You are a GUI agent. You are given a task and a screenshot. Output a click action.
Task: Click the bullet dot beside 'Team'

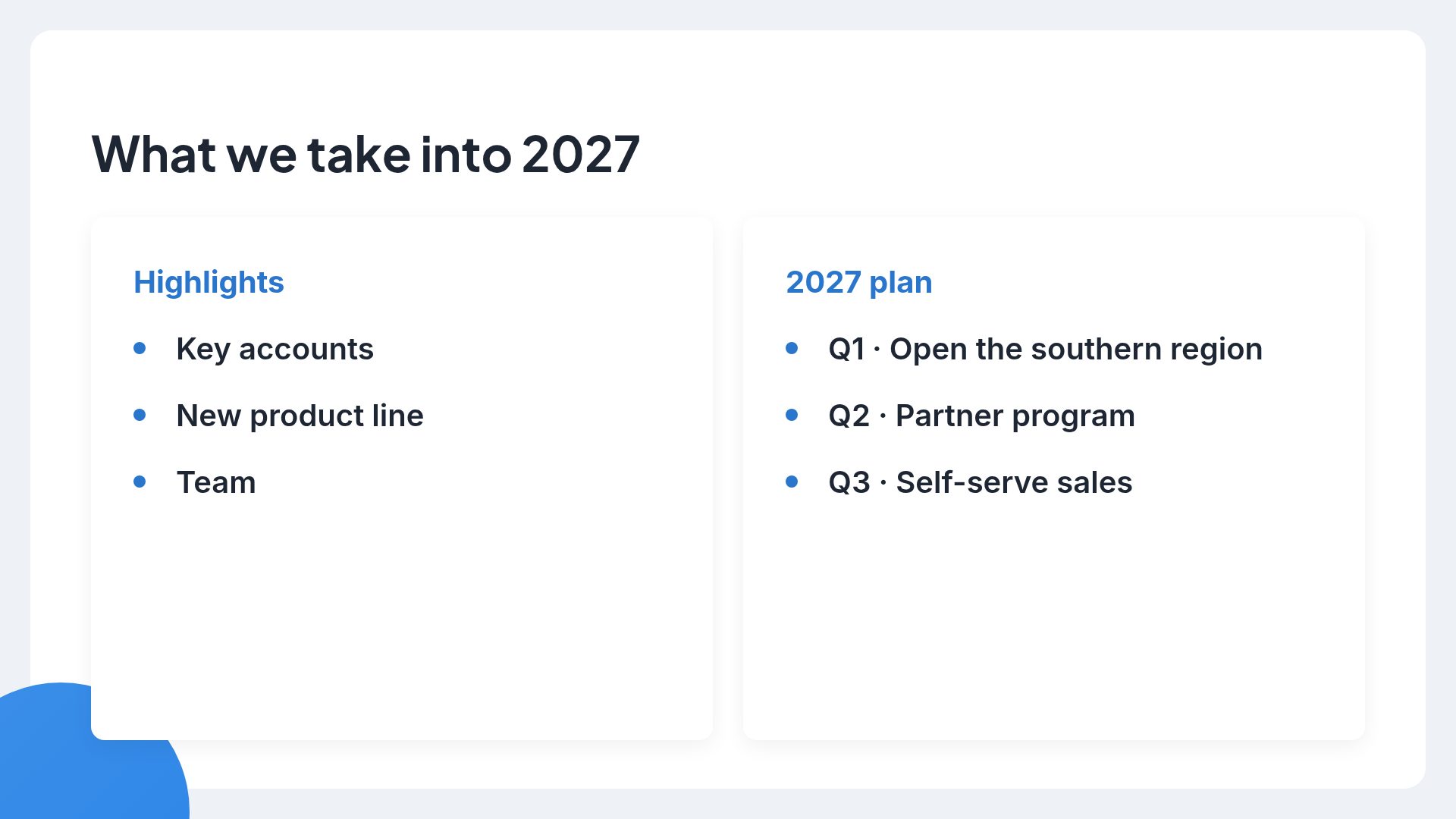140,482
